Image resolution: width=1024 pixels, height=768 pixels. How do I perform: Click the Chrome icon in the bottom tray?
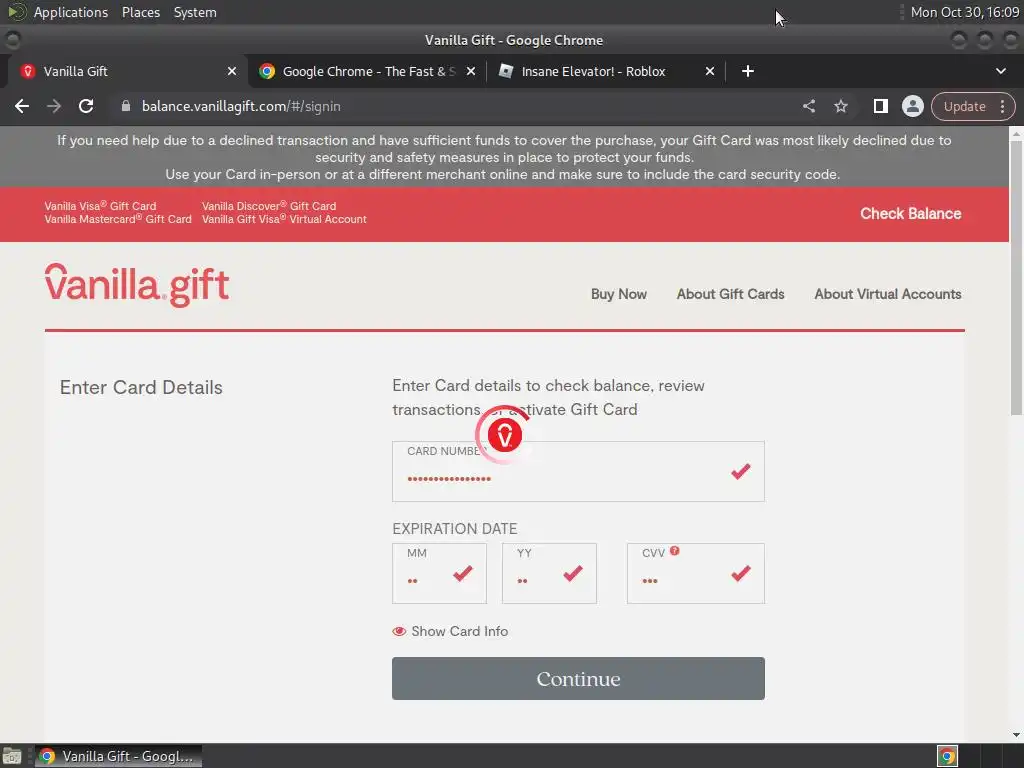tap(947, 756)
